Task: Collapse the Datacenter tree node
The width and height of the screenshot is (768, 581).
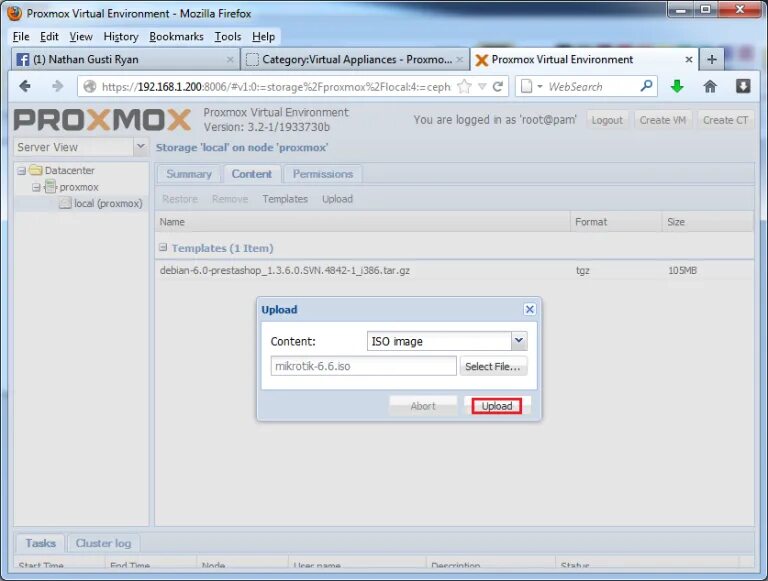Action: coord(22,171)
